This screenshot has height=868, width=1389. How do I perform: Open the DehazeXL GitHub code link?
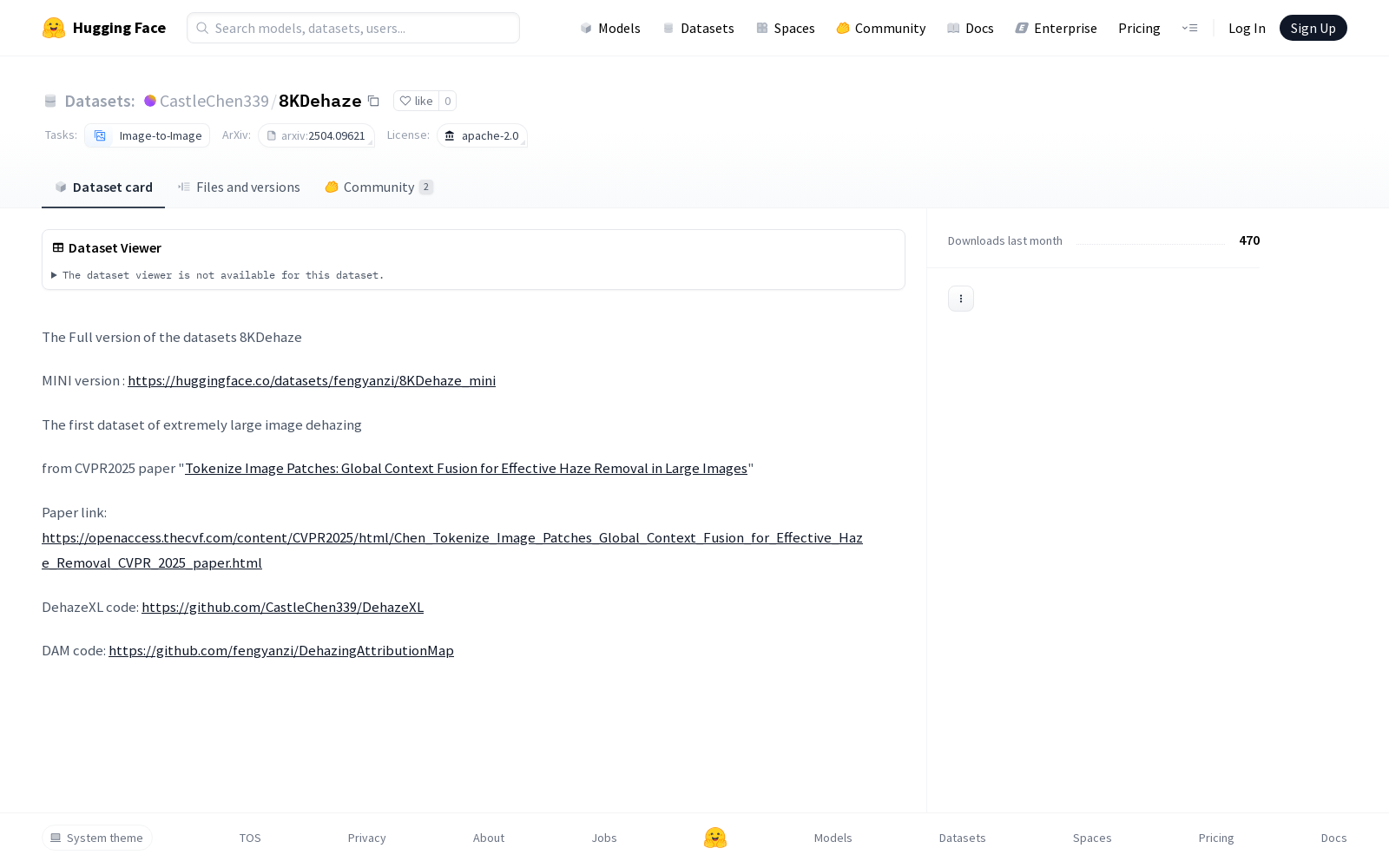pos(282,608)
